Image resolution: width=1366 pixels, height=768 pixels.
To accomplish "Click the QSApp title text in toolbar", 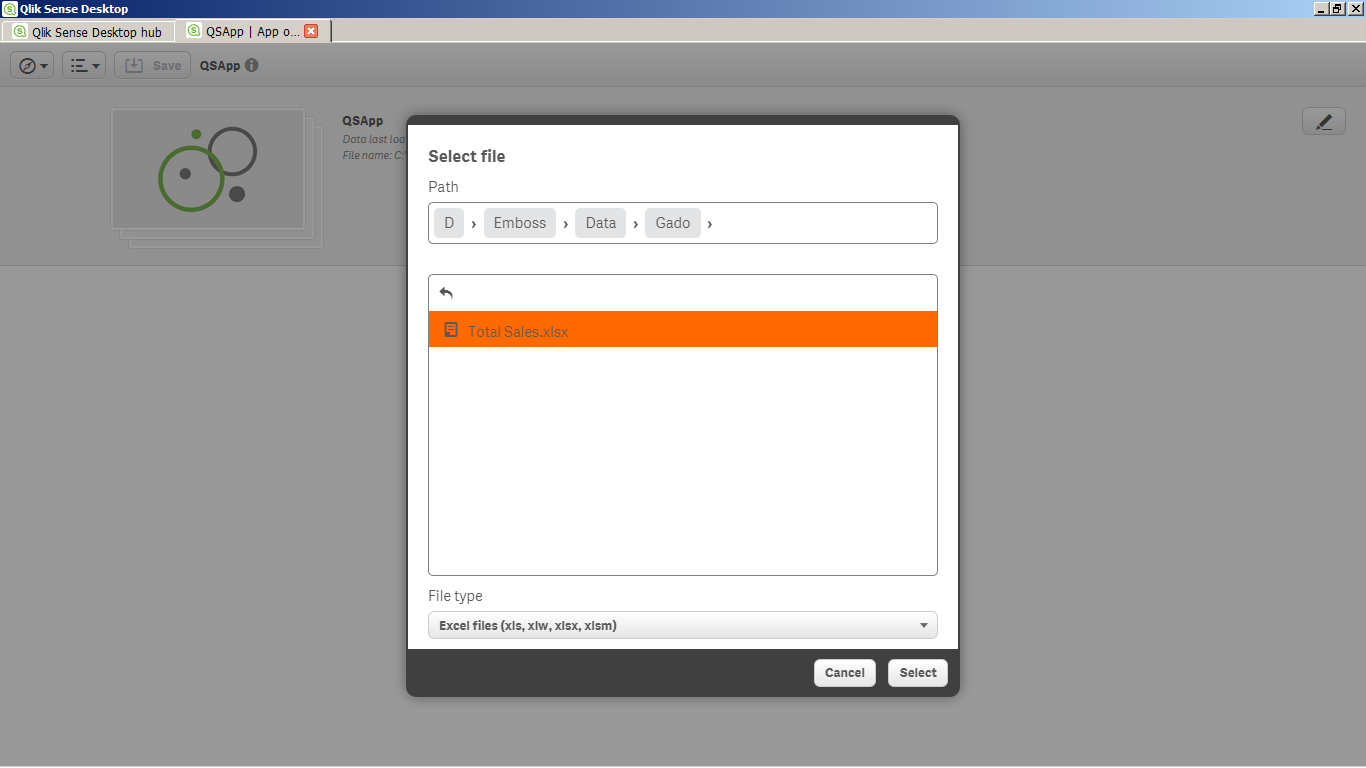I will (220, 65).
